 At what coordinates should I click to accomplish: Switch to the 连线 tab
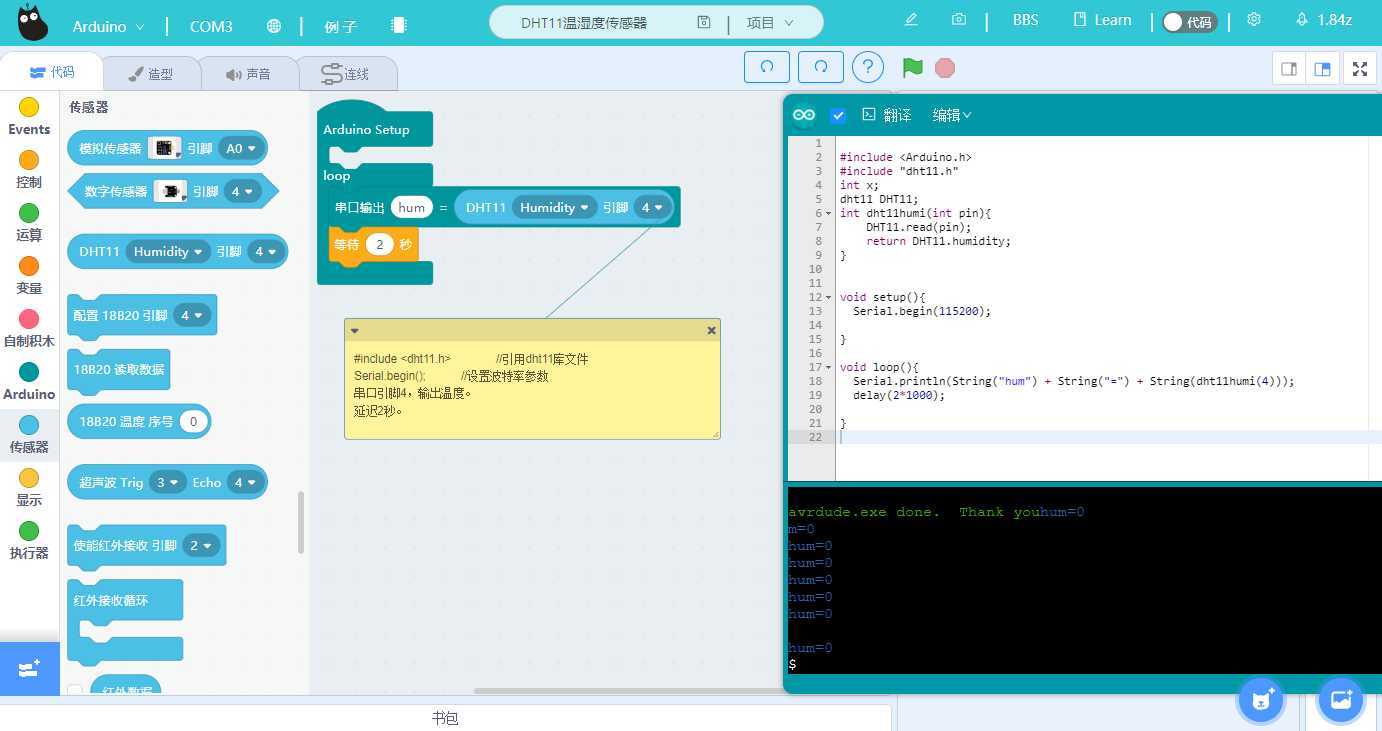click(x=347, y=74)
